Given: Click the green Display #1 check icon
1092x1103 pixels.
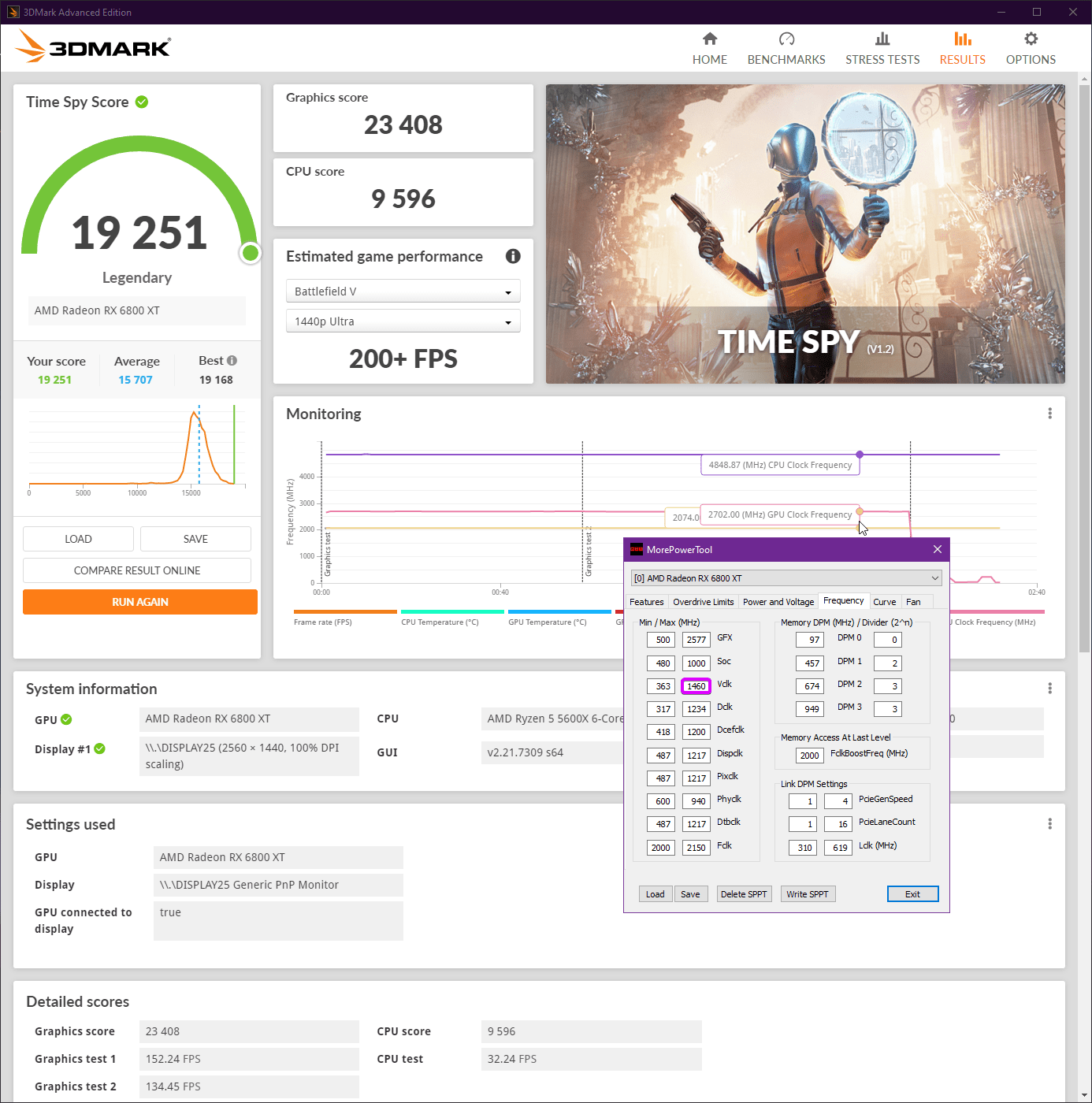Looking at the screenshot, I should (99, 748).
